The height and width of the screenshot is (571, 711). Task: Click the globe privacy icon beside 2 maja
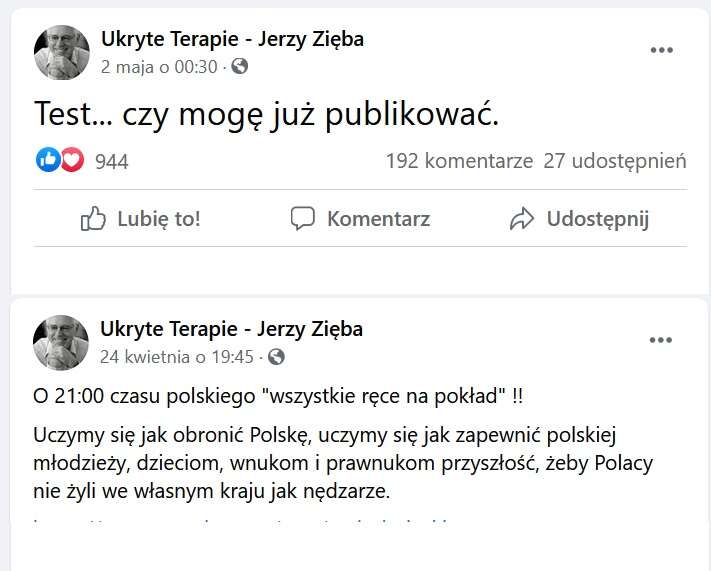pyautogui.click(x=240, y=67)
